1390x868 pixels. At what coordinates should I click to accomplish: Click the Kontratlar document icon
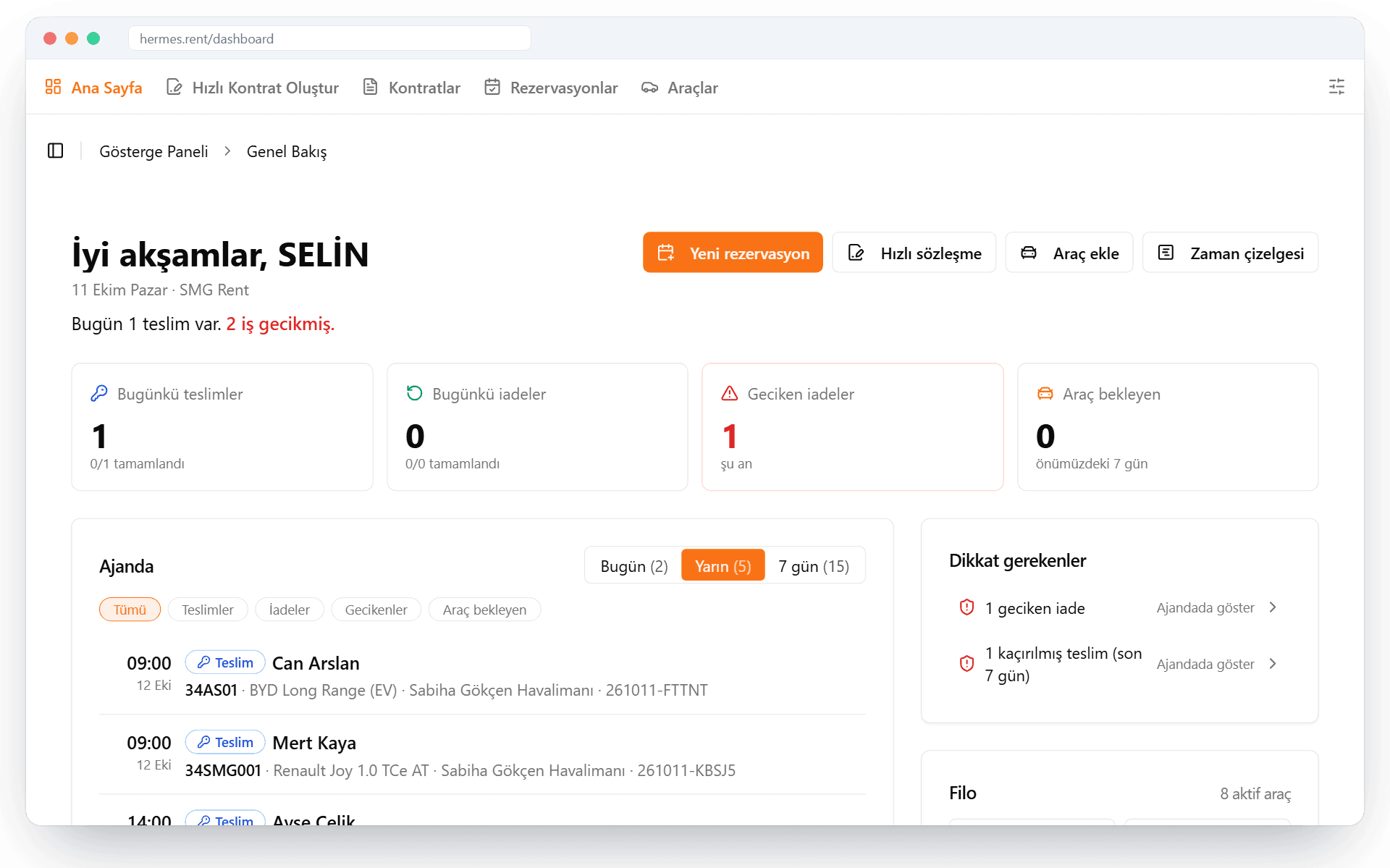click(x=370, y=87)
